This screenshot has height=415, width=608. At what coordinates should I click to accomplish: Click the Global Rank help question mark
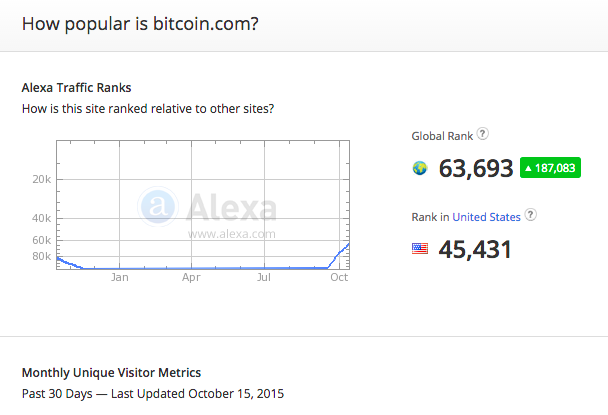click(x=482, y=134)
